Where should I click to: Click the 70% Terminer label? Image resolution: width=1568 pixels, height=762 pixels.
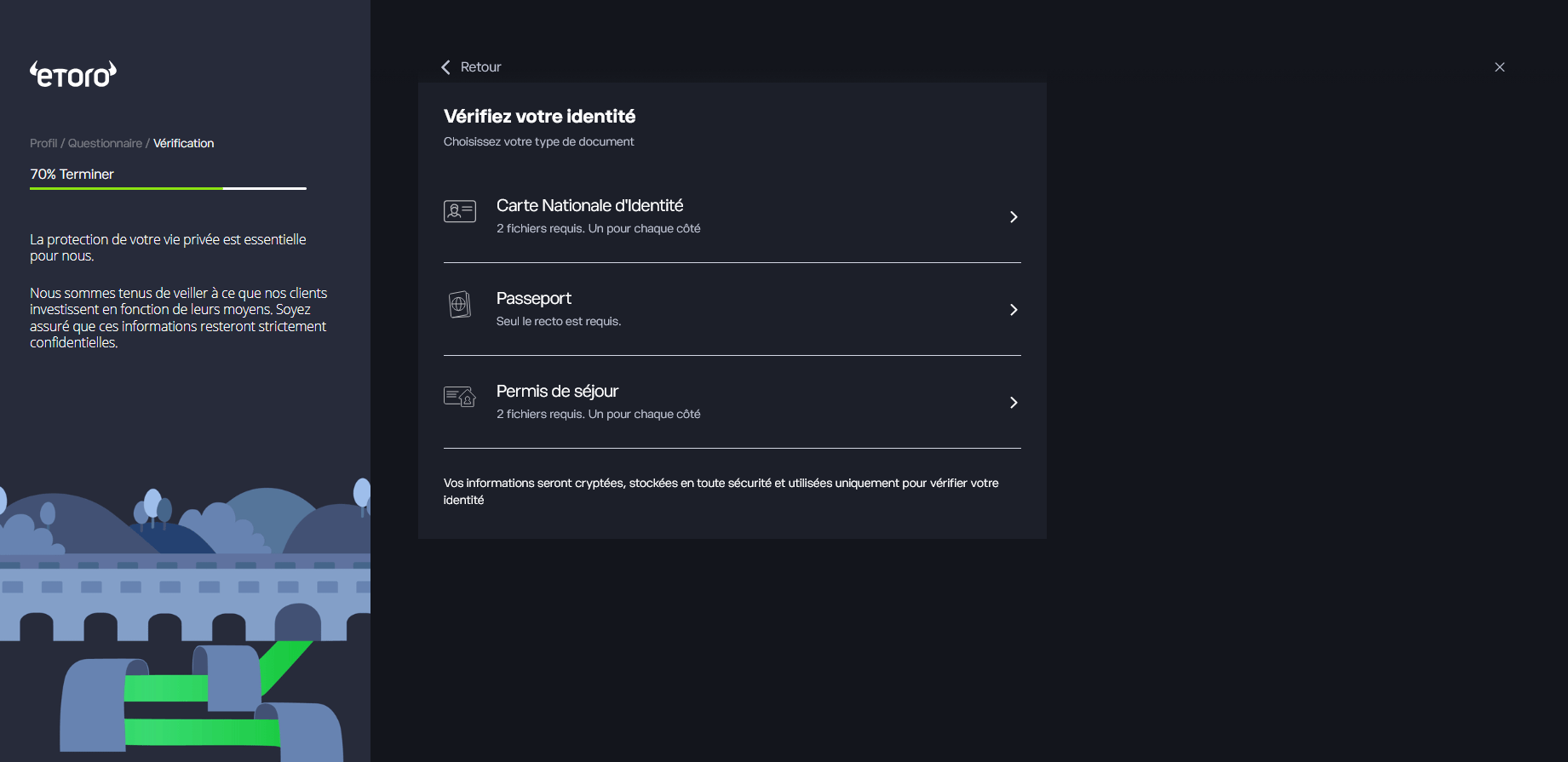coord(72,174)
